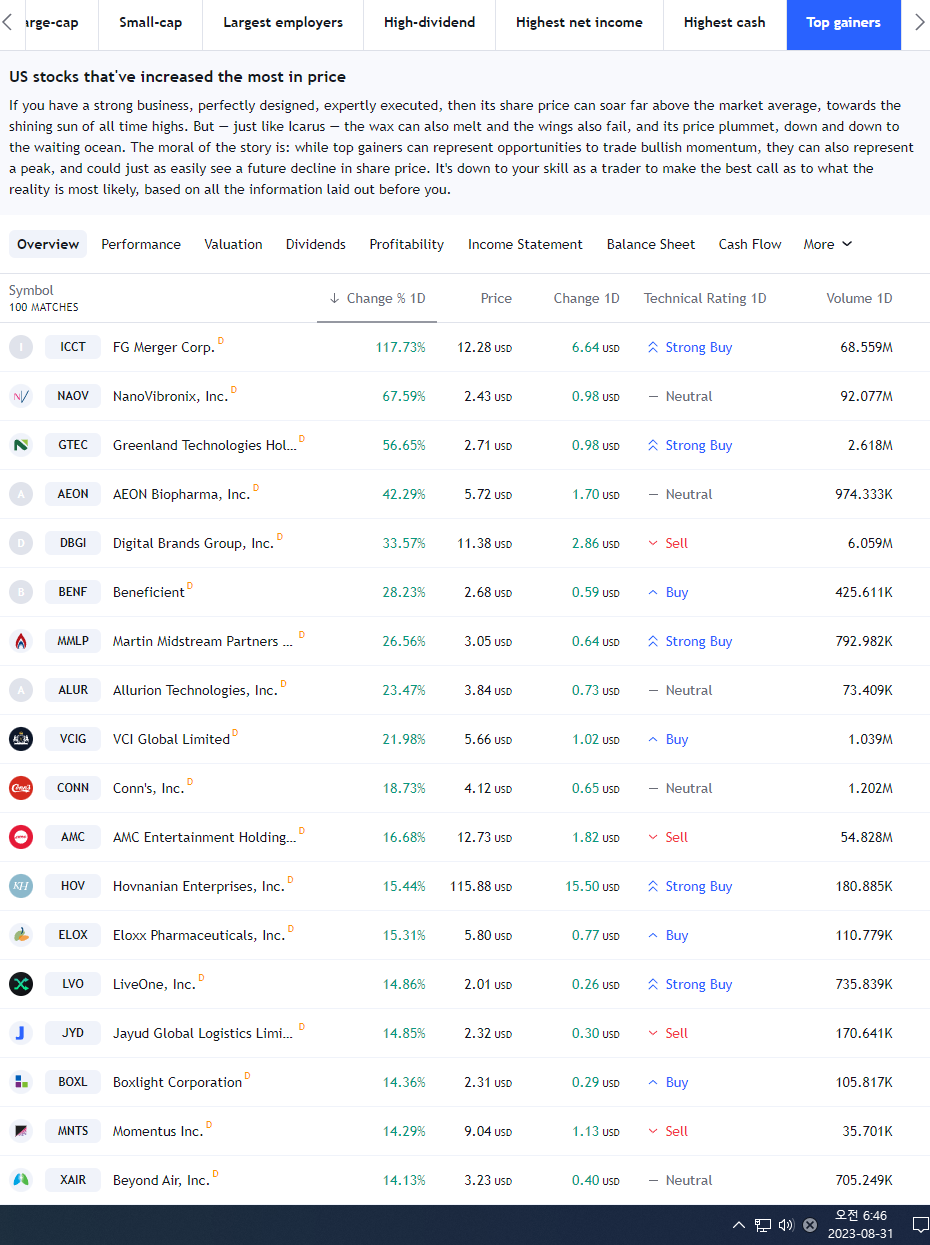Sort by Symbol column header

pyautogui.click(x=31, y=290)
